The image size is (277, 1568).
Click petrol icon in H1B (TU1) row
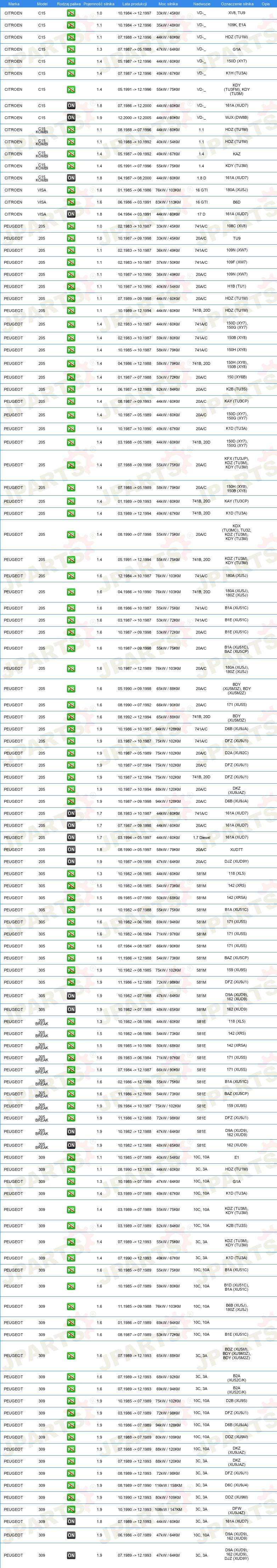point(71,287)
